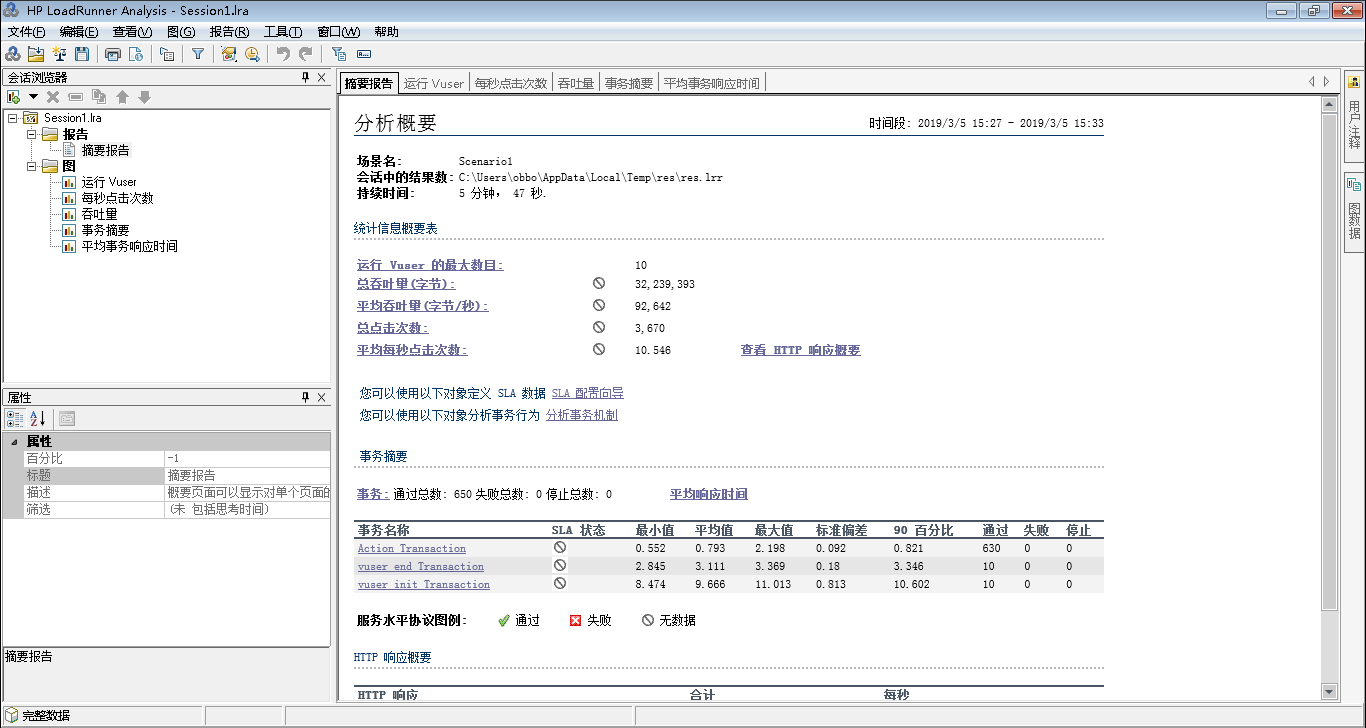Click the funnel filter icon in main toolbar
Screen dimensions: 1366x728
pyautogui.click(x=198, y=54)
